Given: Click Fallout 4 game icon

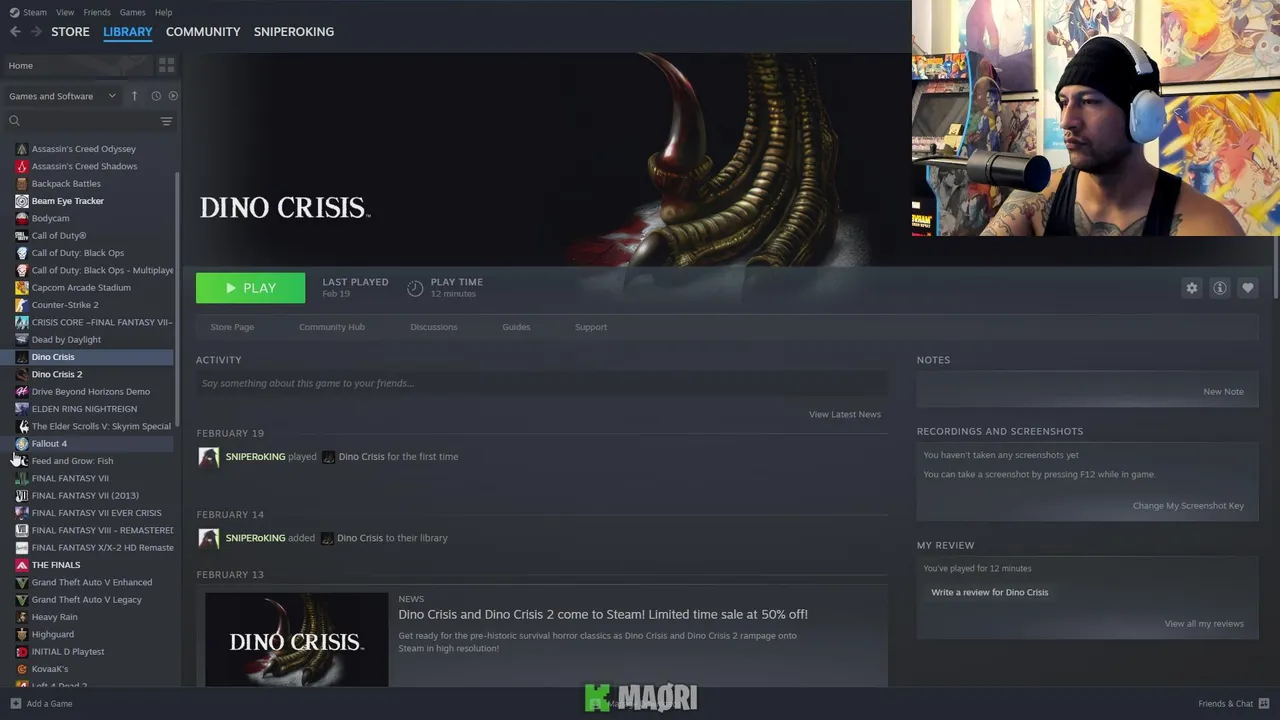Looking at the screenshot, I should (x=22, y=444).
